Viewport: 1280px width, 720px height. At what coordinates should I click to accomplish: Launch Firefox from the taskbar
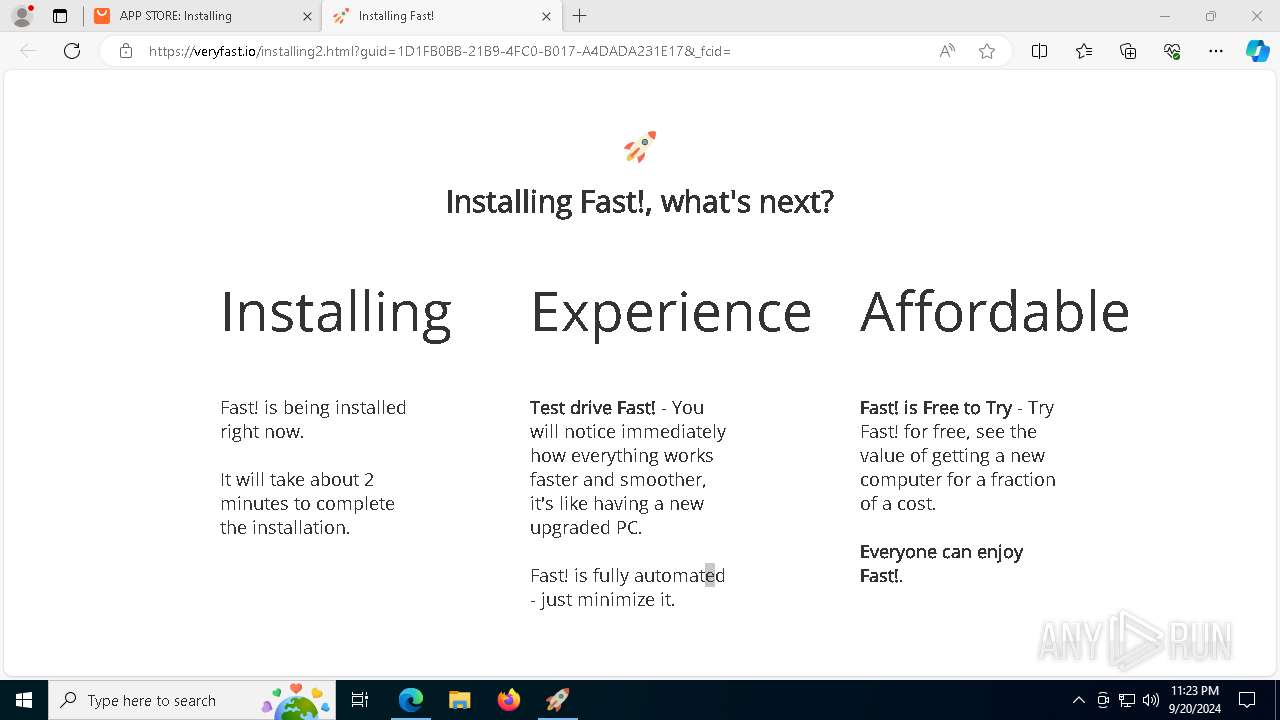[x=509, y=700]
